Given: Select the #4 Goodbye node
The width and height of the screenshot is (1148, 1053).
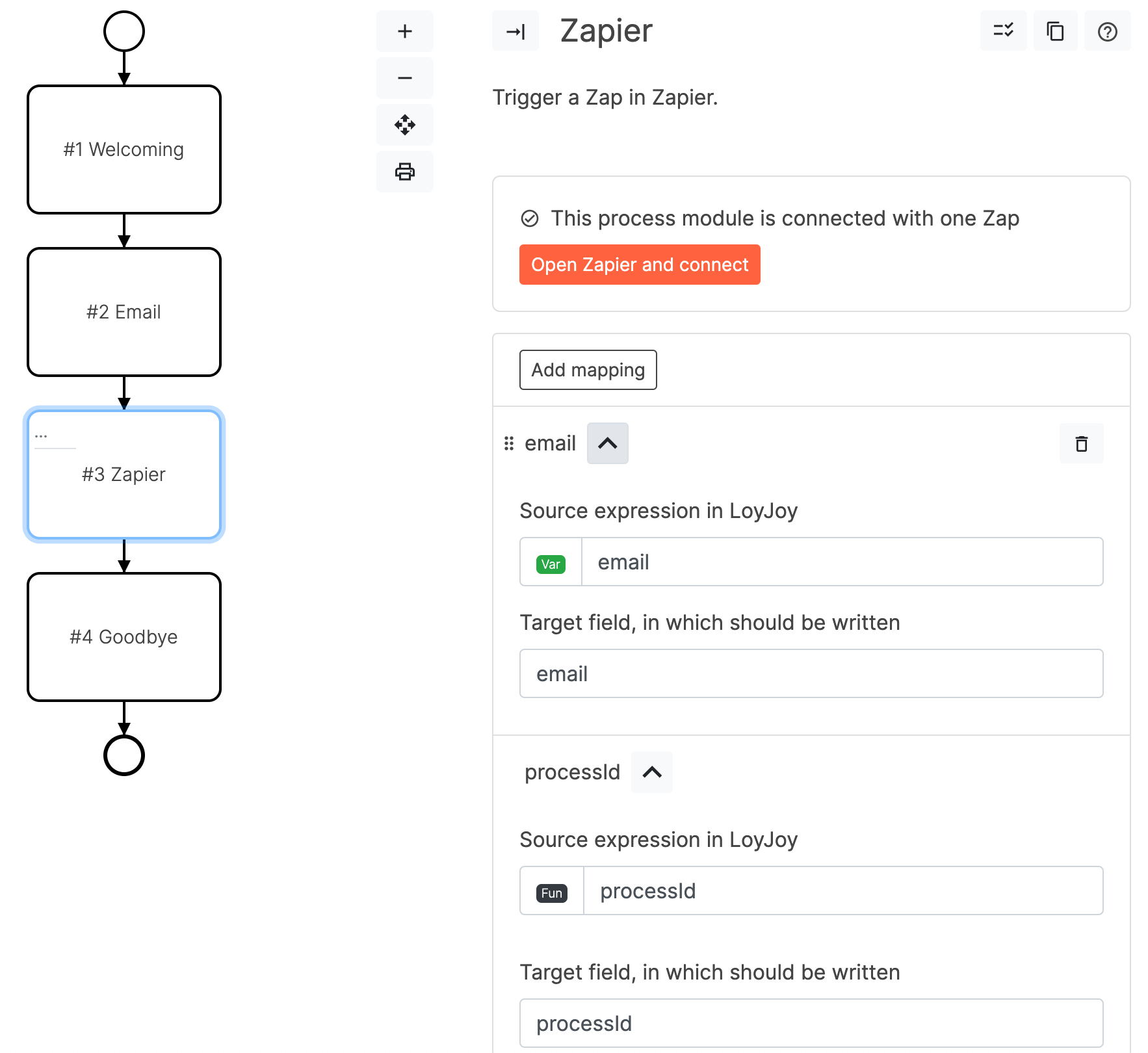Looking at the screenshot, I should click(124, 636).
